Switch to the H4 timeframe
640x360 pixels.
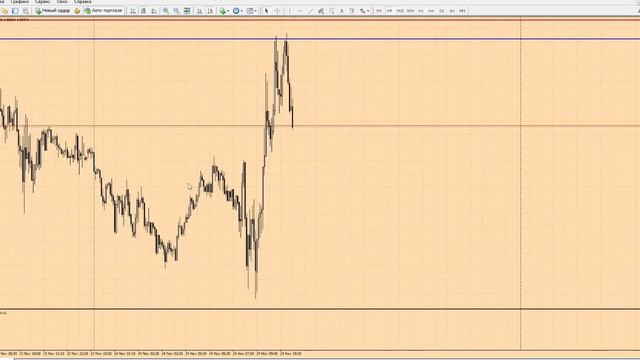click(431, 11)
